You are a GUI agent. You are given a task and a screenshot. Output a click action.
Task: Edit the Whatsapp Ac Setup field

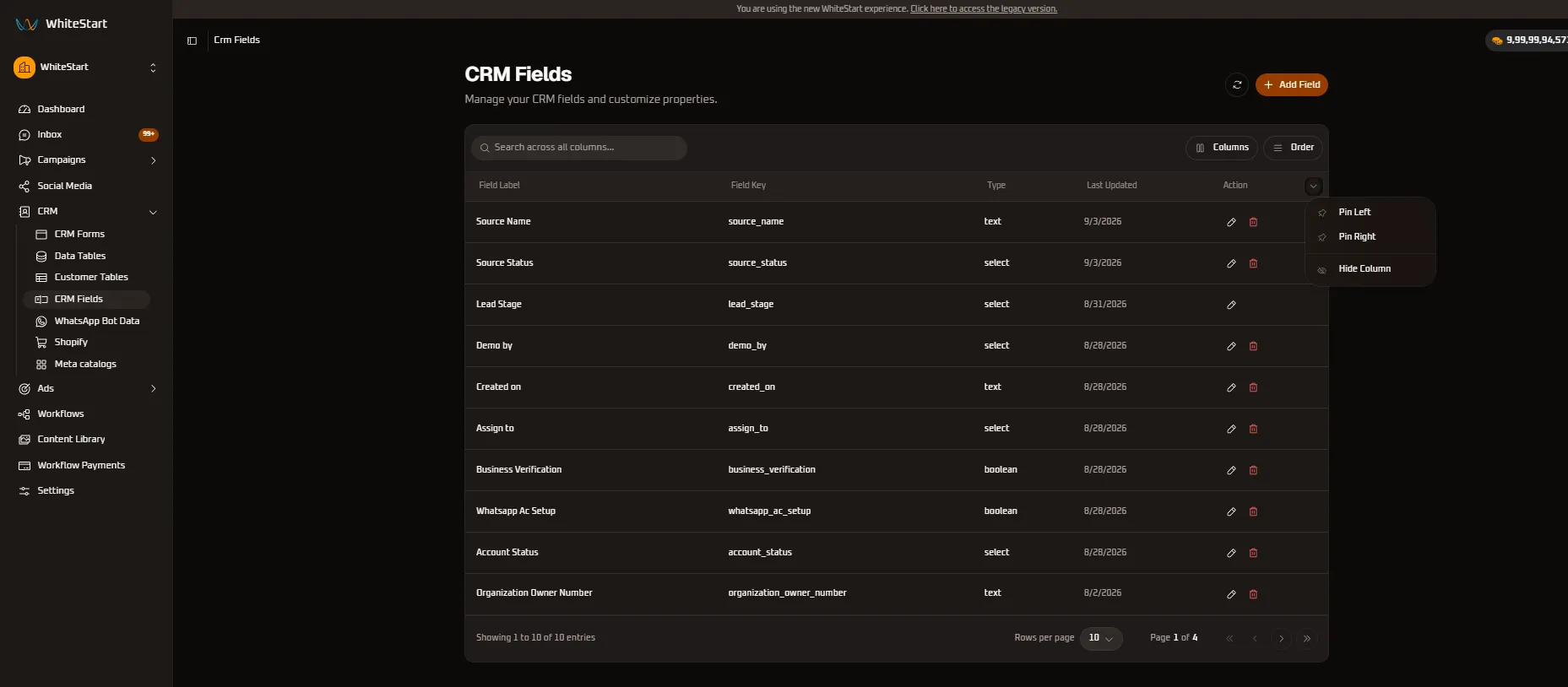pos(1231,511)
